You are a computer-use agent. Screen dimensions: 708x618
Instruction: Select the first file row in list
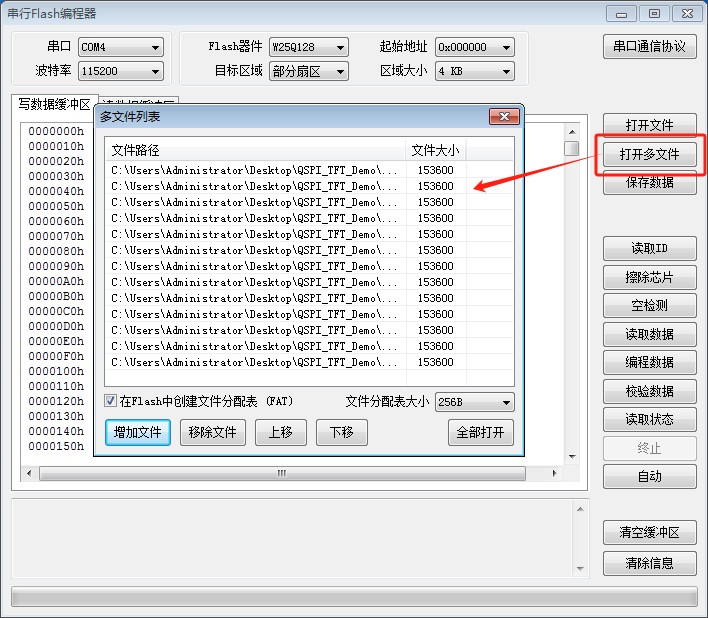[x=309, y=170]
